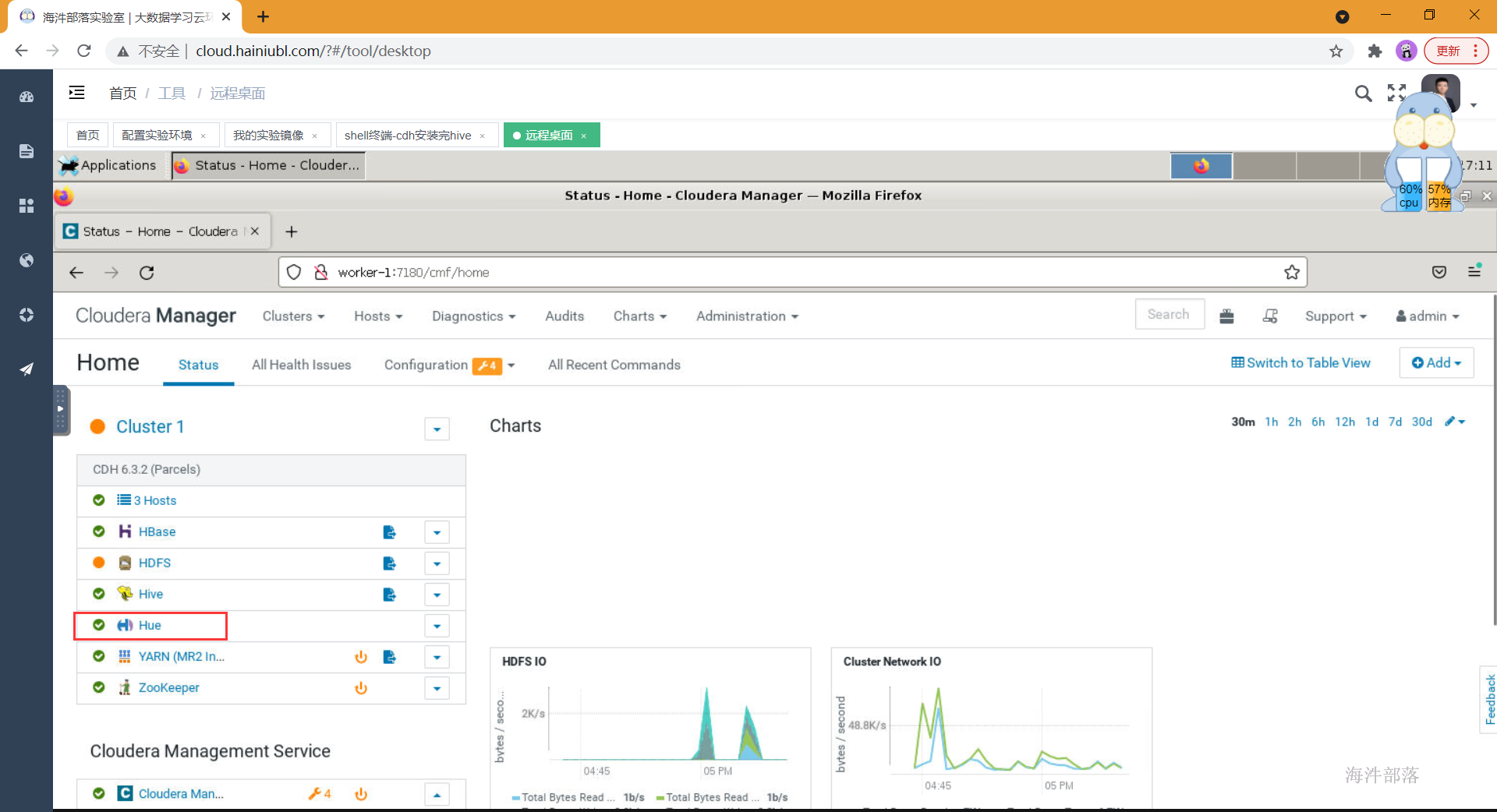
Task: Expand ZooKeeper actions dropdown
Action: point(437,688)
